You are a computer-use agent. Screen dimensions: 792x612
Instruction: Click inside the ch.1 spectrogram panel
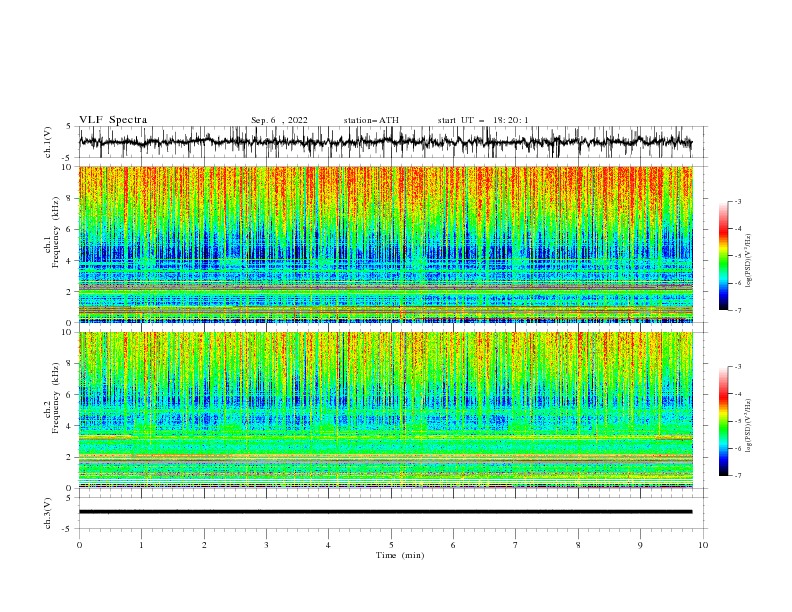pos(385,244)
